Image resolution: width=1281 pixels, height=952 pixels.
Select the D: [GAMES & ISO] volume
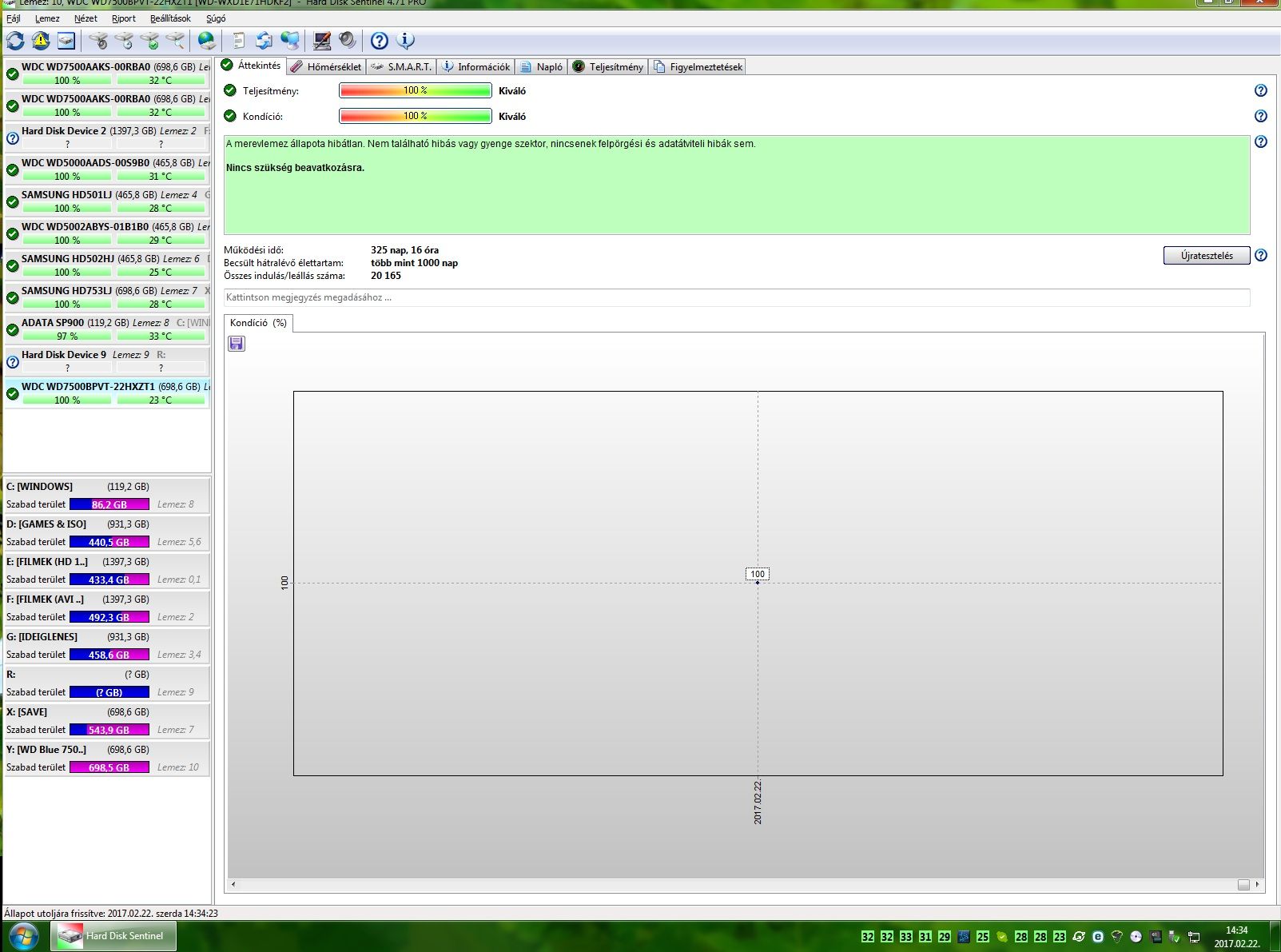pos(107,533)
